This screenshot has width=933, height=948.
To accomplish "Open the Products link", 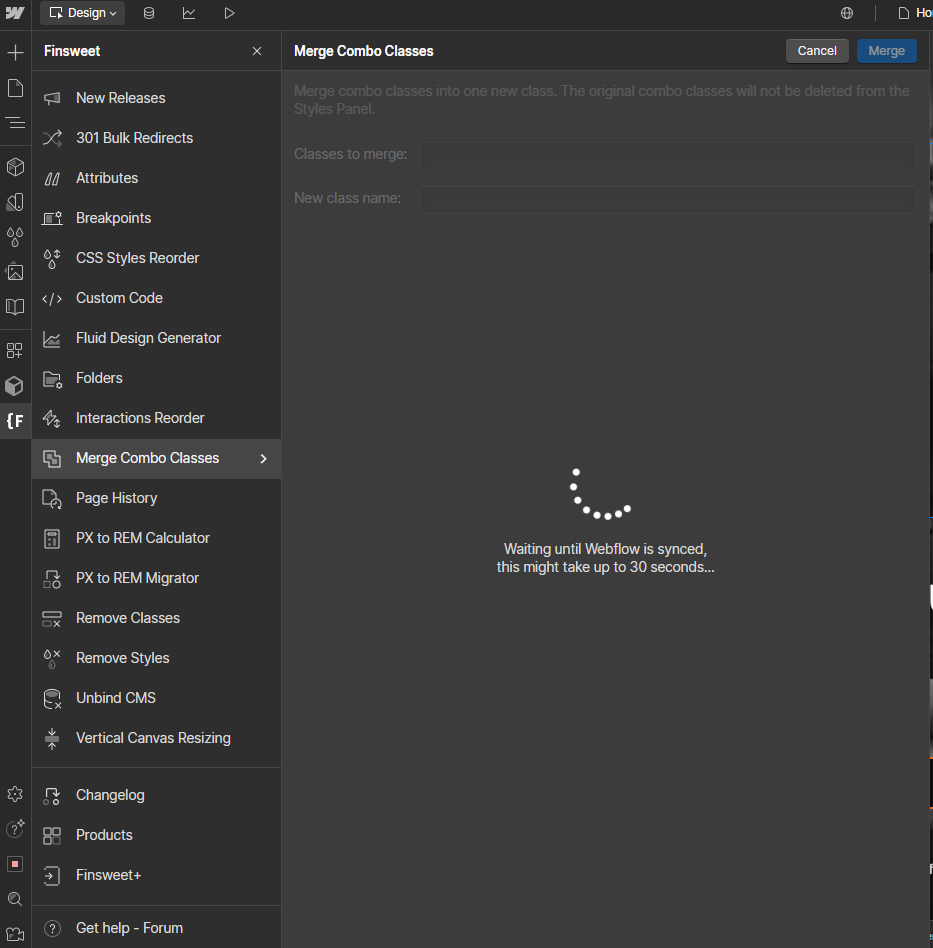I will coord(156,835).
